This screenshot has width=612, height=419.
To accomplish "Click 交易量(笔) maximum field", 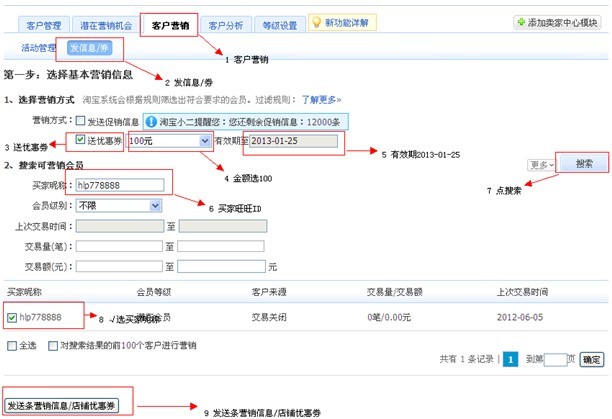I will 221,246.
